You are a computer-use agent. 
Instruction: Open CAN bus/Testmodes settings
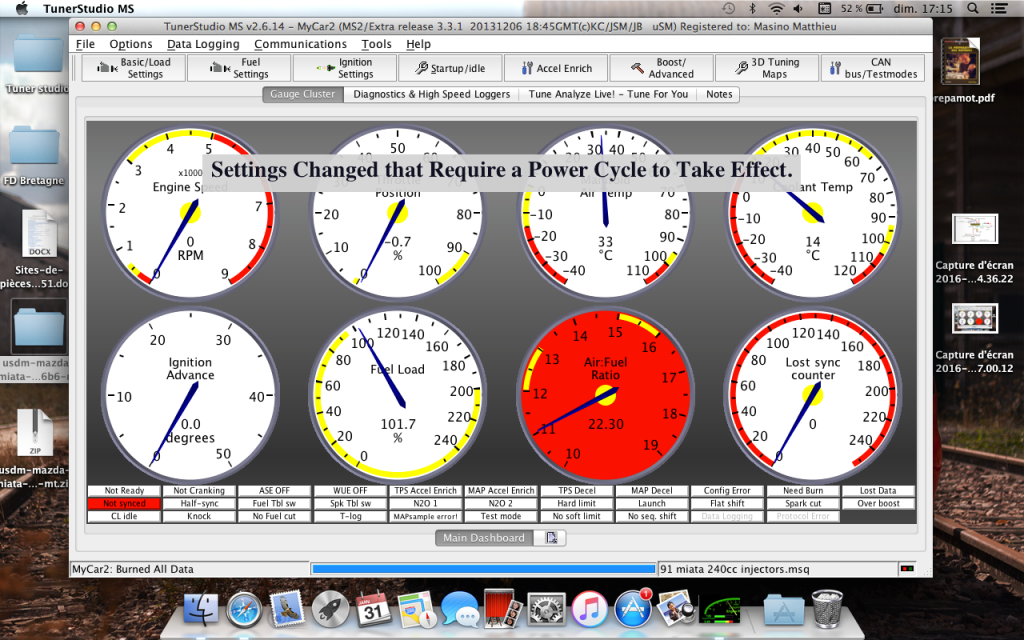coord(873,68)
